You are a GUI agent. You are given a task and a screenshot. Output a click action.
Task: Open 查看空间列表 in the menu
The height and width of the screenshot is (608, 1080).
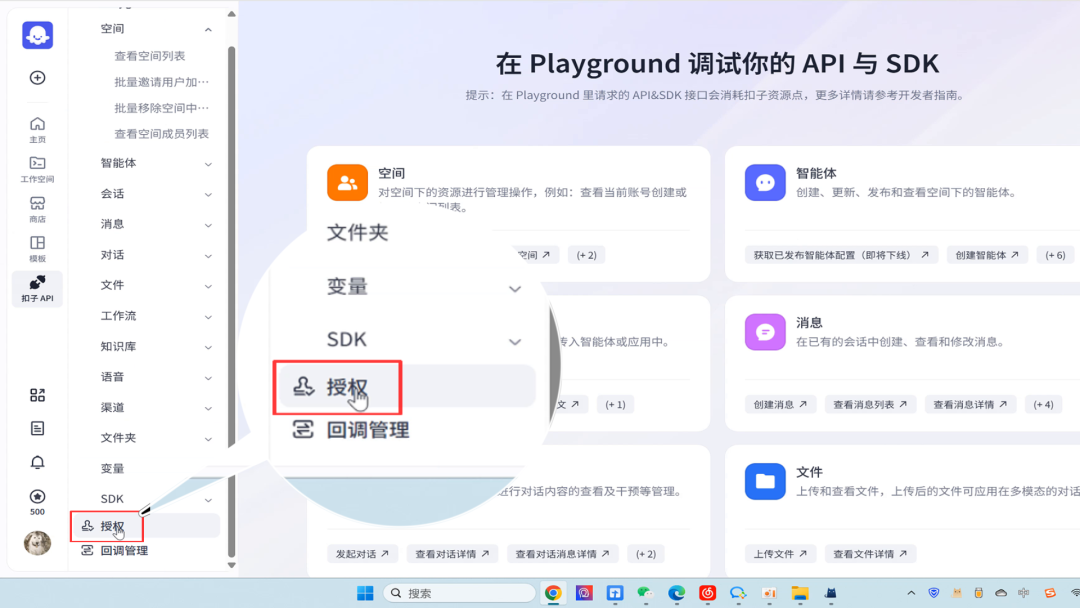coord(149,56)
